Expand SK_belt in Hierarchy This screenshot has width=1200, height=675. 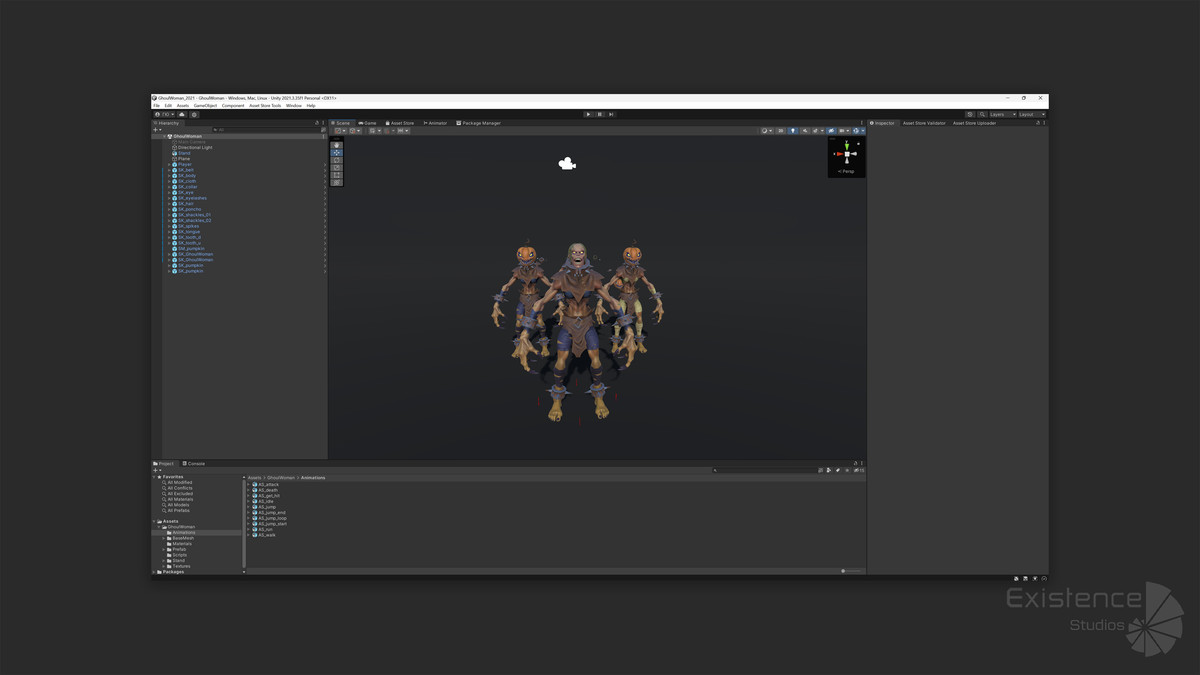tap(169, 170)
